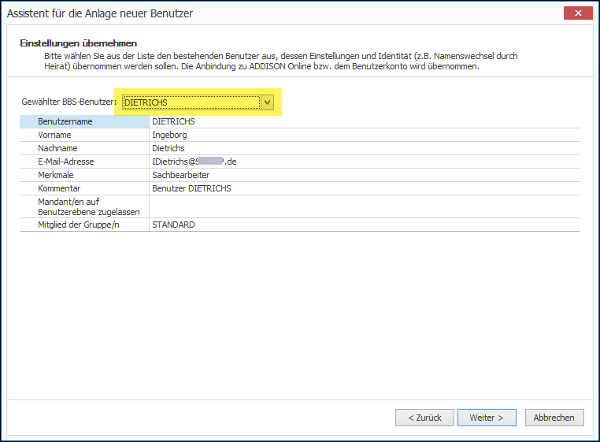Image resolution: width=600 pixels, height=442 pixels.
Task: Go back with < Zurück button
Action: click(x=424, y=418)
